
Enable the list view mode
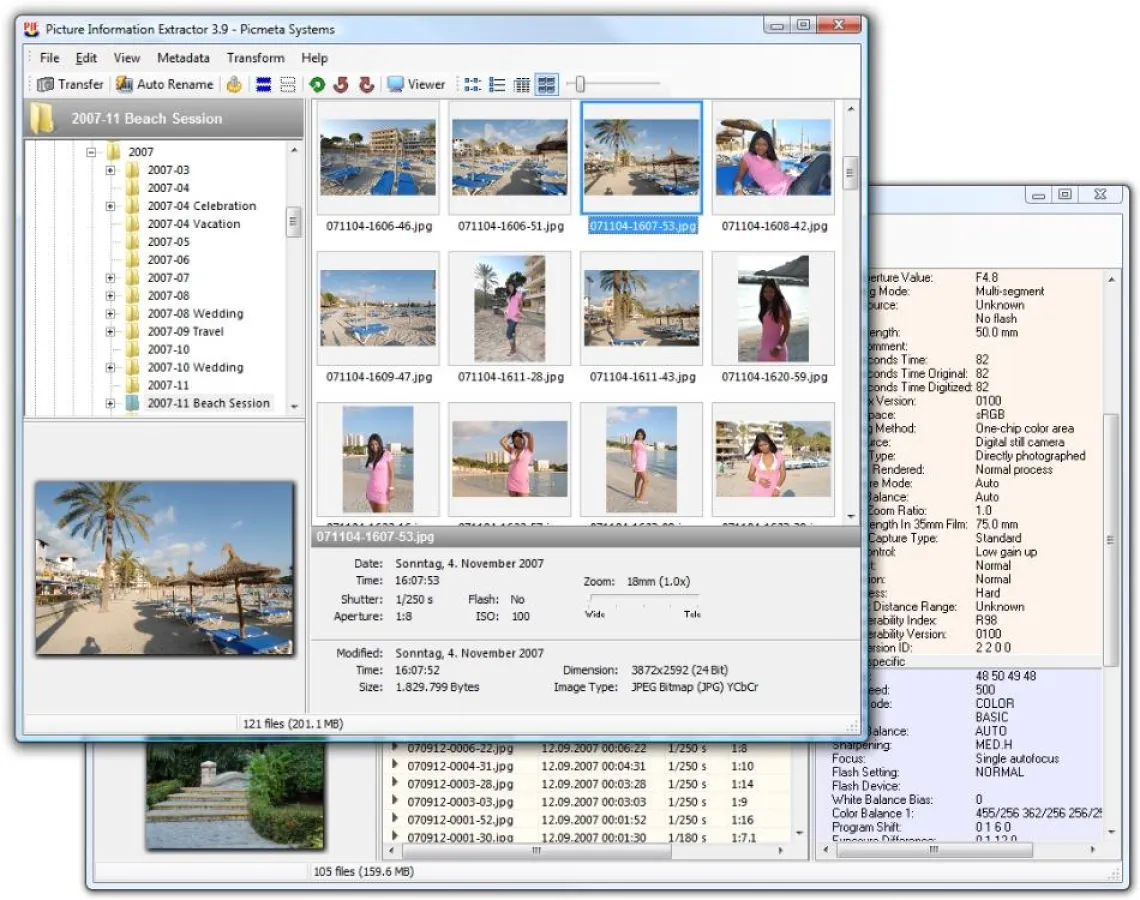pos(497,84)
